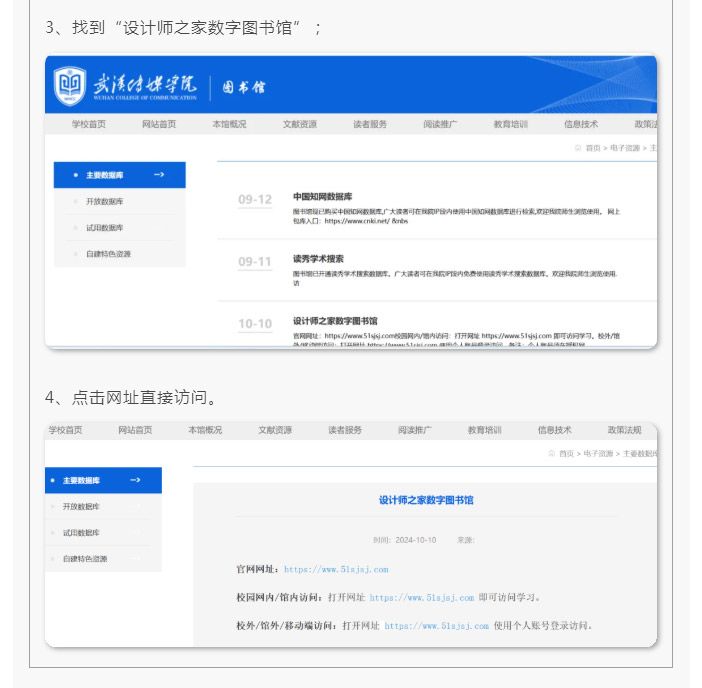This screenshot has width=702, height=688.
Task: Open 文献资源 menu in the step 3 image
Action: (x=299, y=124)
